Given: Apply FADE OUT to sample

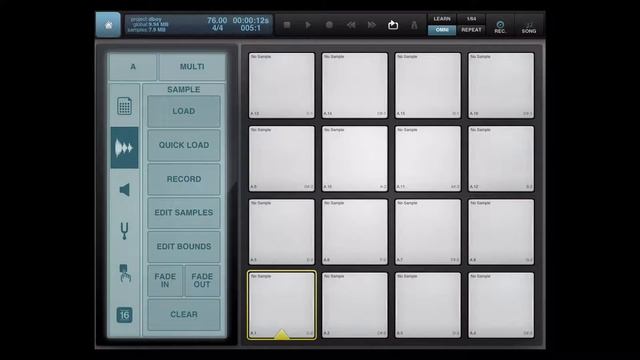Looking at the screenshot, I should 202,280.
